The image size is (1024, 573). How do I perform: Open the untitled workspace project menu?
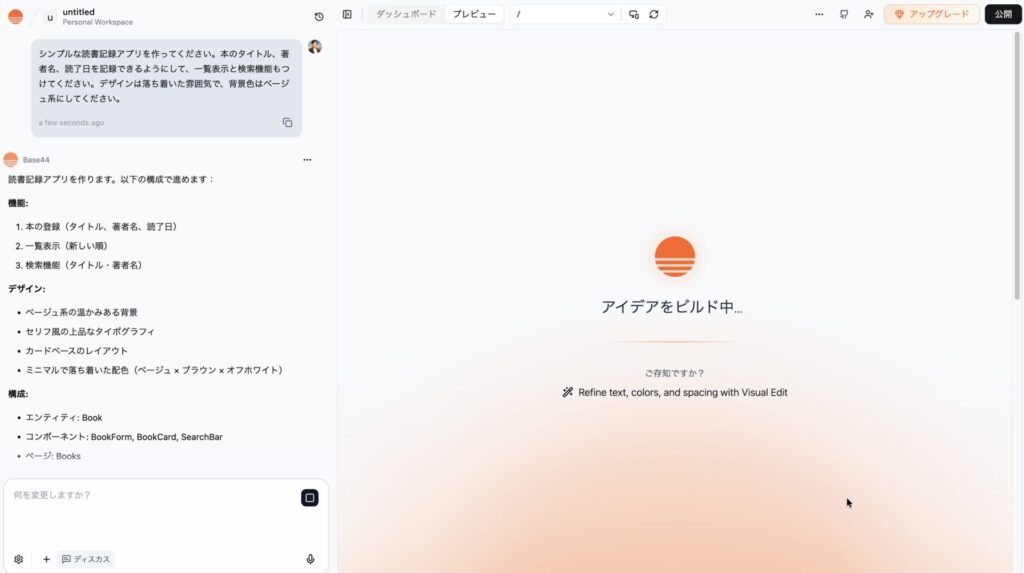[88, 16]
